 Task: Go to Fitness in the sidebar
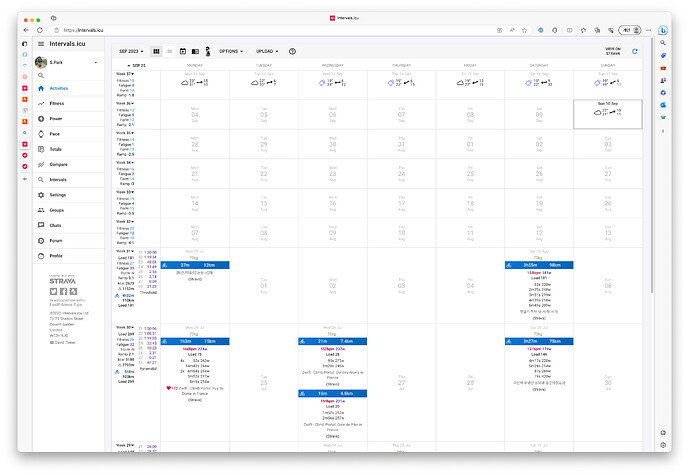tap(58, 103)
